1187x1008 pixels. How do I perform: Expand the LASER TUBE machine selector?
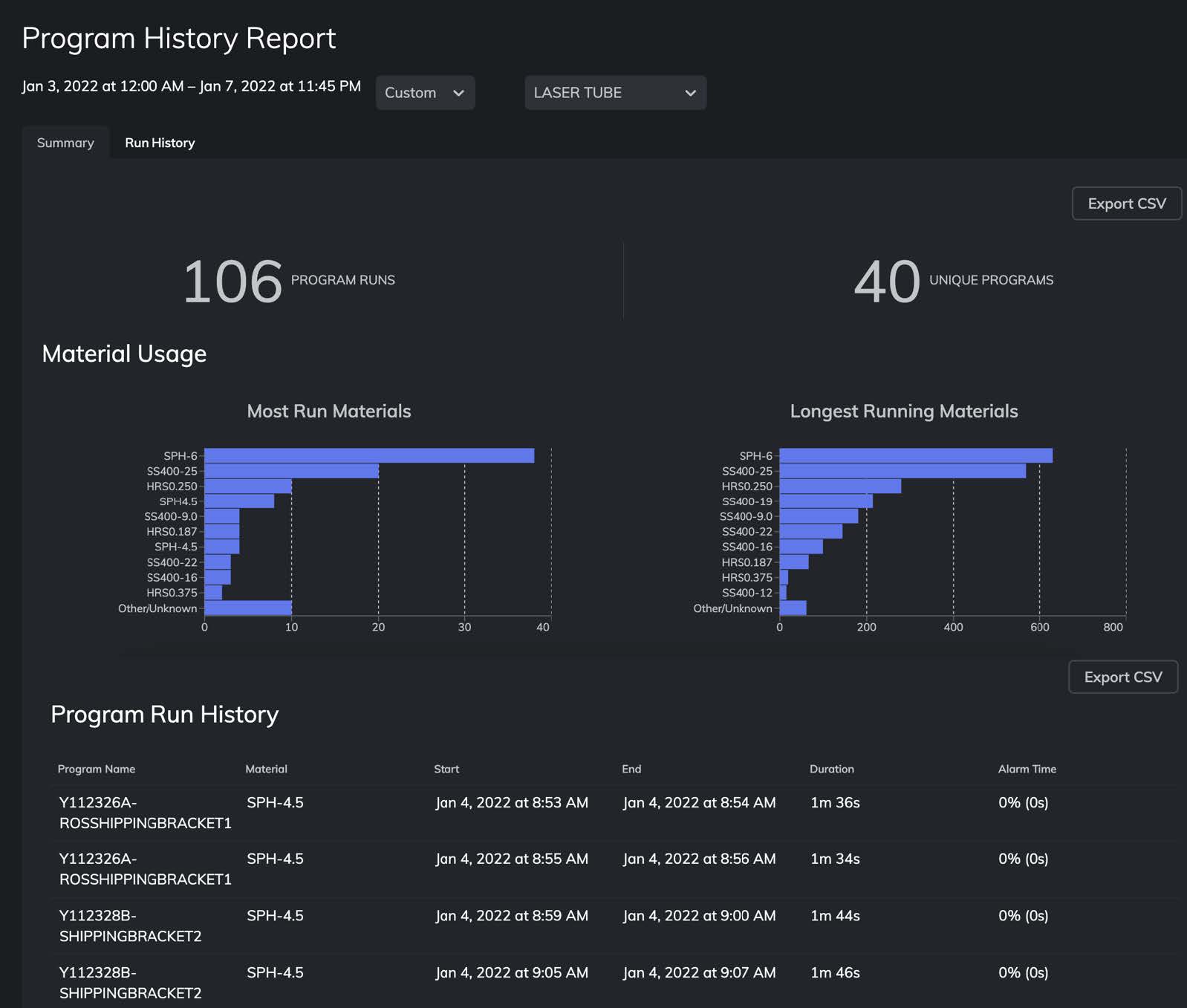pyautogui.click(x=614, y=93)
